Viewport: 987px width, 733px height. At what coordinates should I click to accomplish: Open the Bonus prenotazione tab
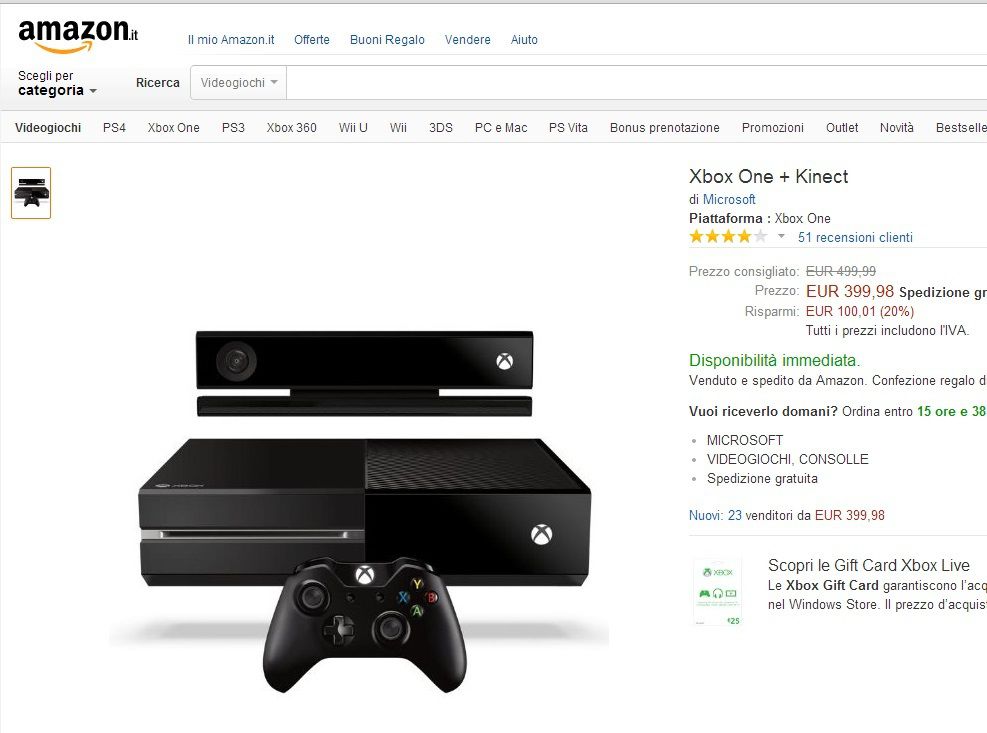(665, 128)
